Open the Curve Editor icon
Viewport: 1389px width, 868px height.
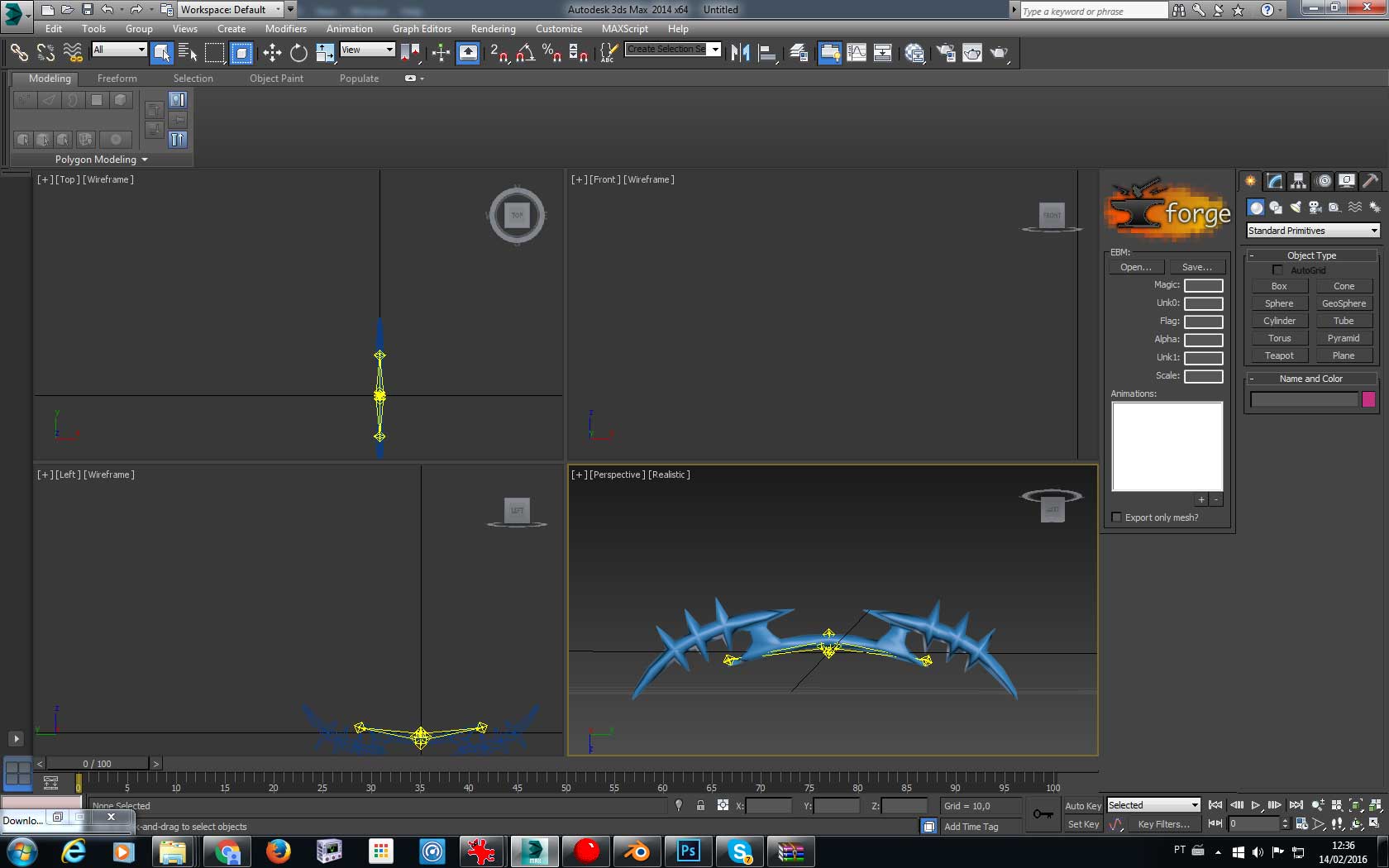click(x=857, y=53)
